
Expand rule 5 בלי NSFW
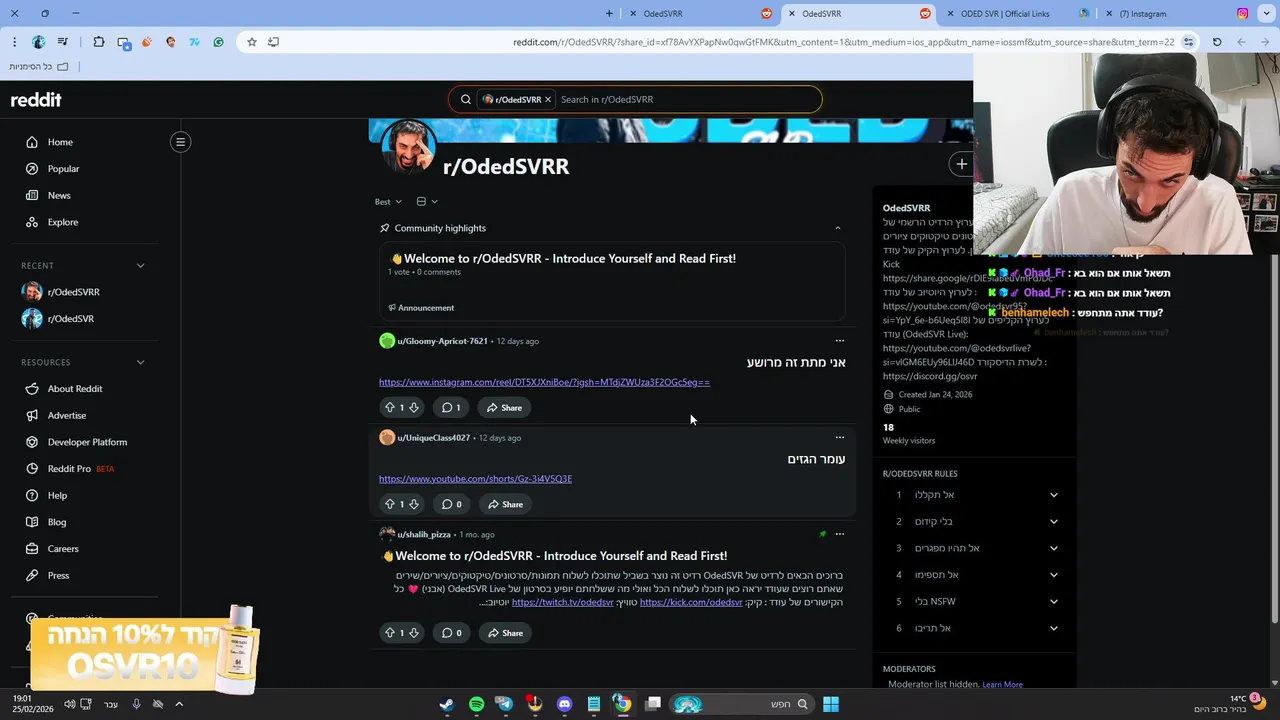(x=1053, y=602)
